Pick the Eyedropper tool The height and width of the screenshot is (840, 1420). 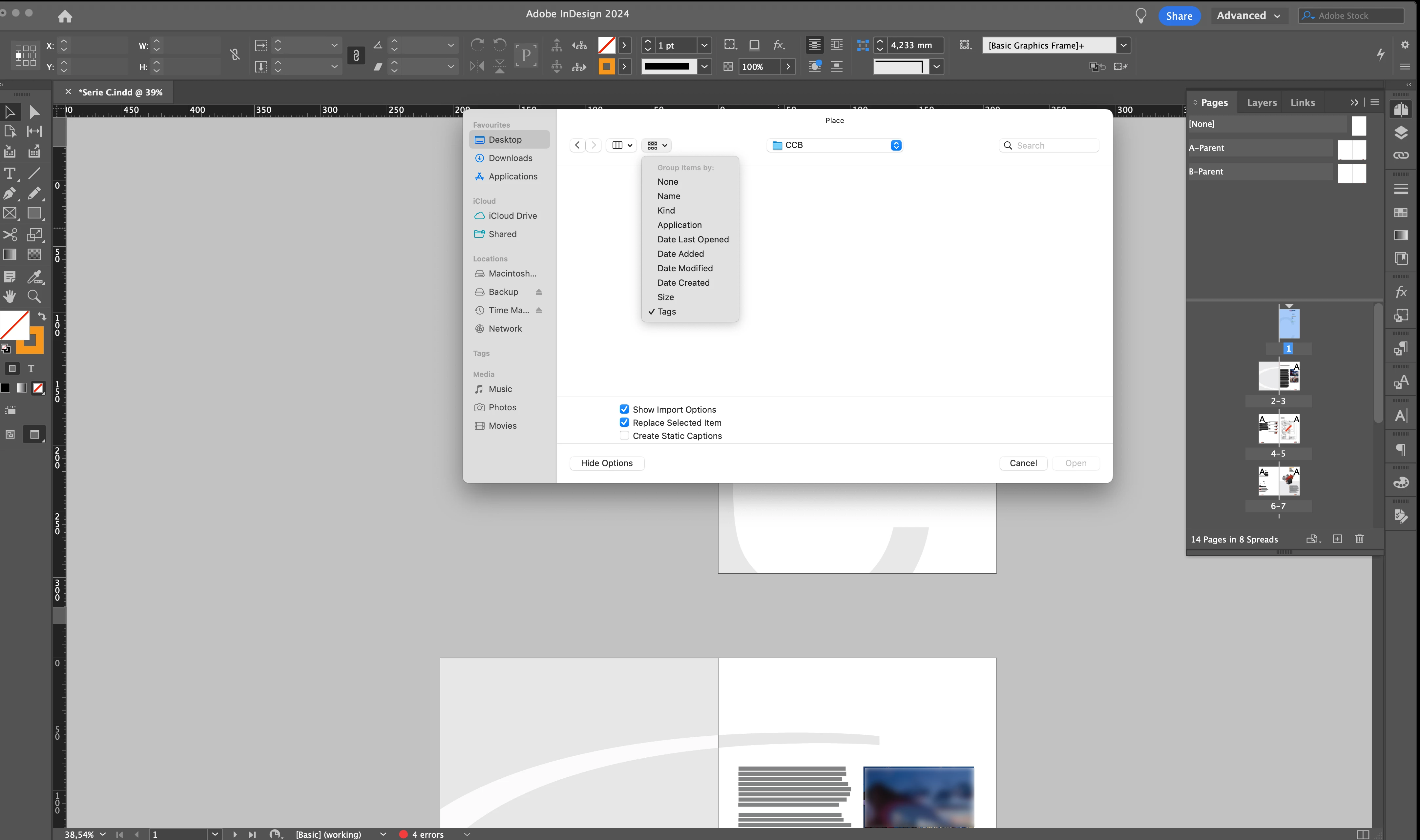(35, 277)
